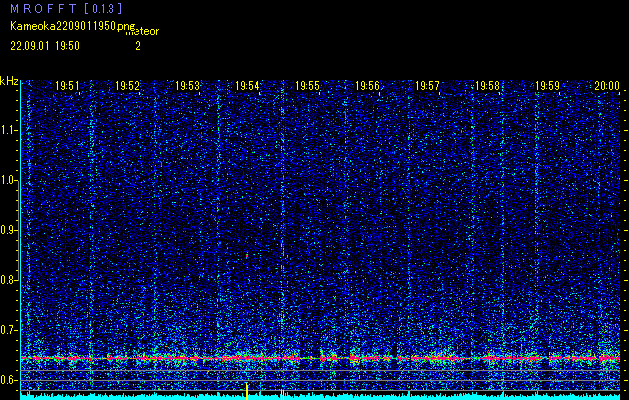The image size is (629, 400).
Task: Click the 19:54 time axis label
Action: 247,85
